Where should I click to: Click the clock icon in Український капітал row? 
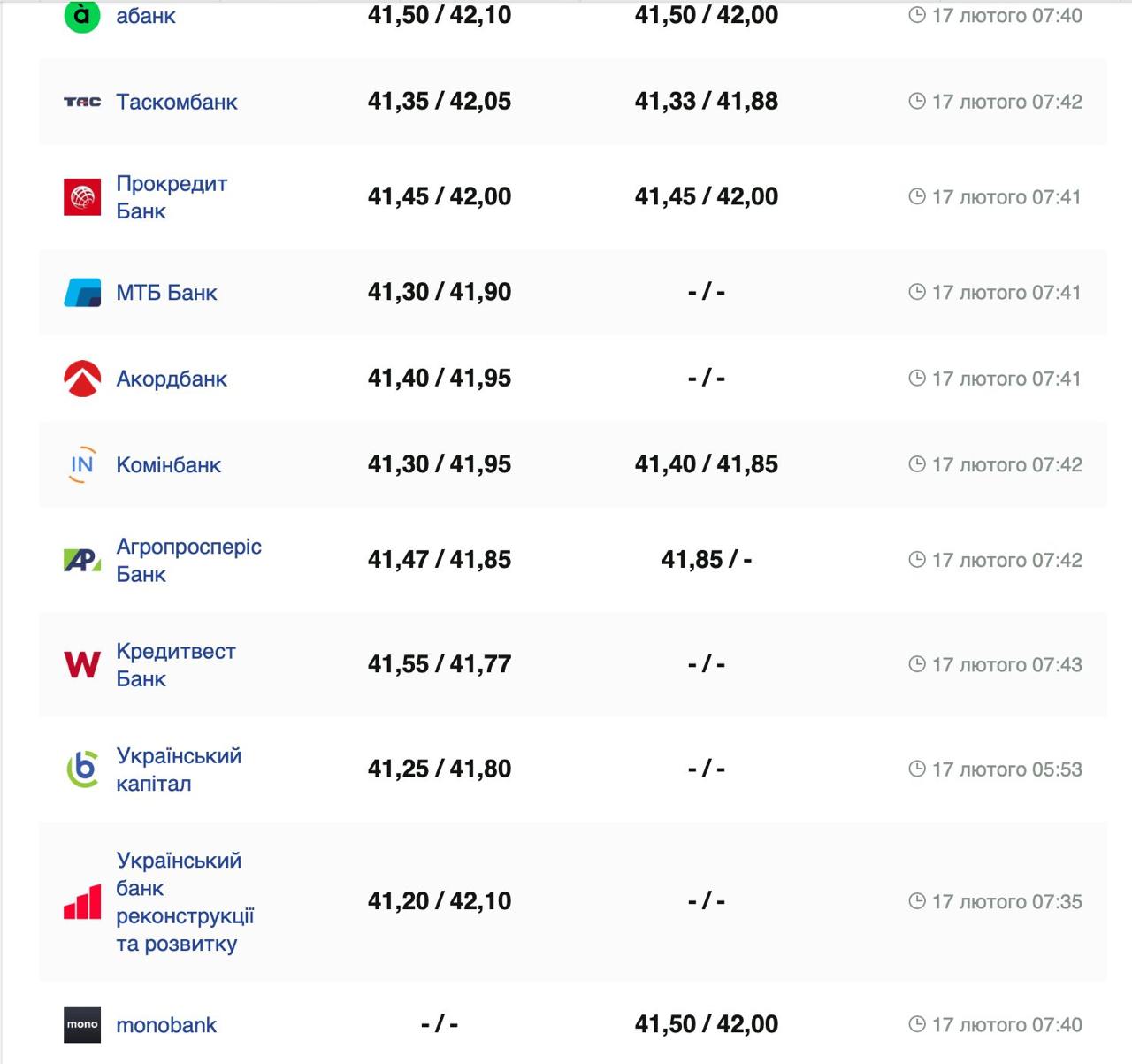tap(917, 769)
